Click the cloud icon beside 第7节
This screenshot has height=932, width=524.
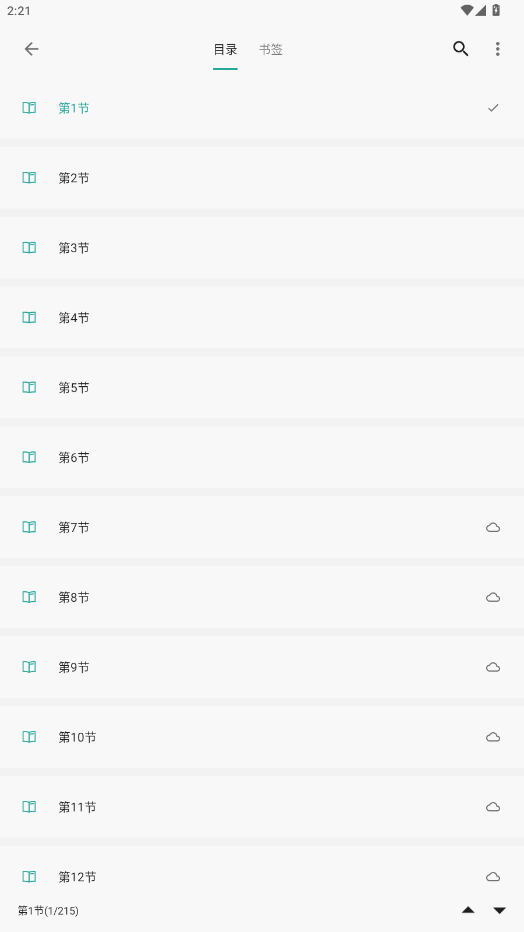[493, 527]
